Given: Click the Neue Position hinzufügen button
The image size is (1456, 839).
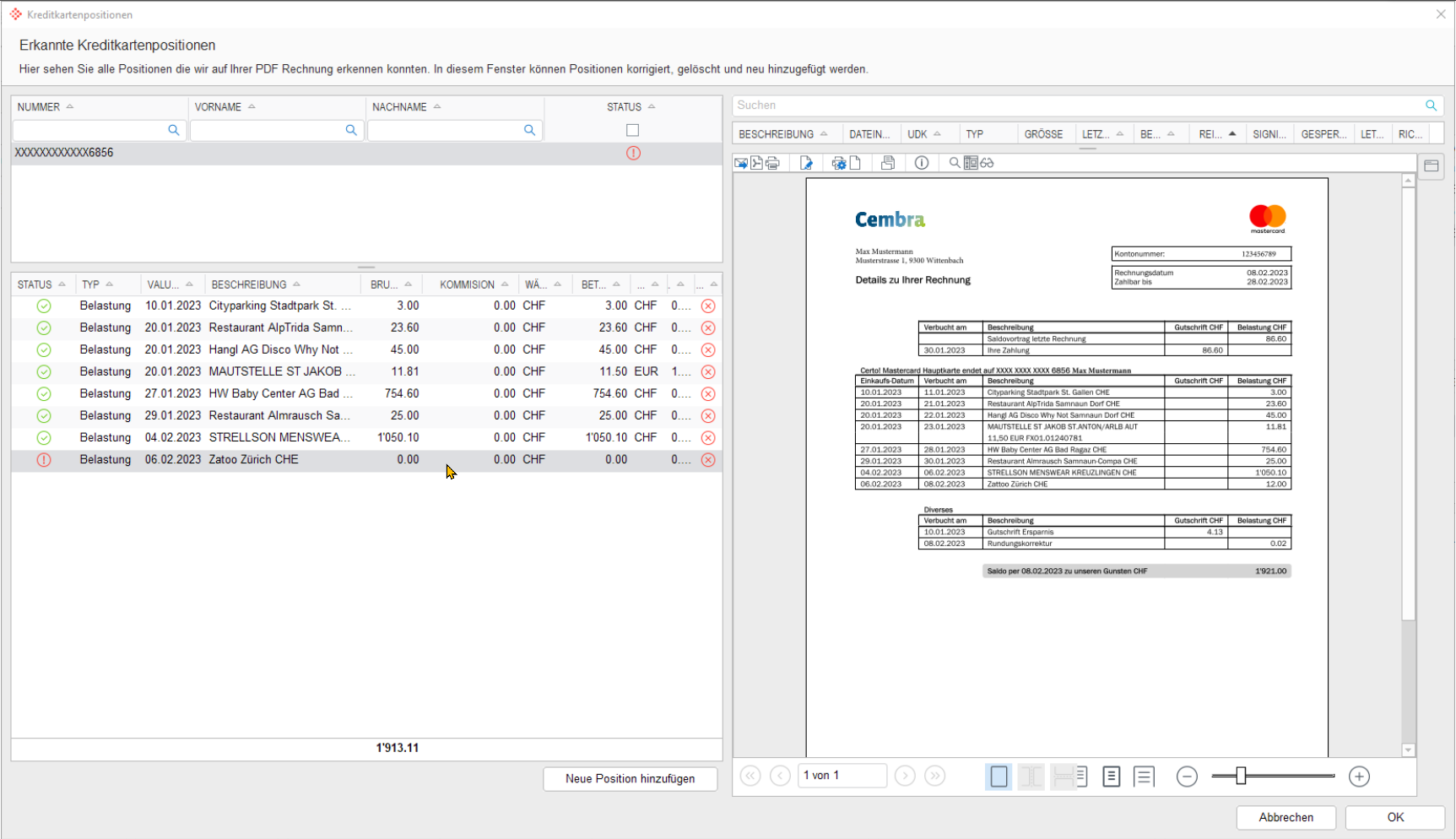Looking at the screenshot, I should click(630, 778).
